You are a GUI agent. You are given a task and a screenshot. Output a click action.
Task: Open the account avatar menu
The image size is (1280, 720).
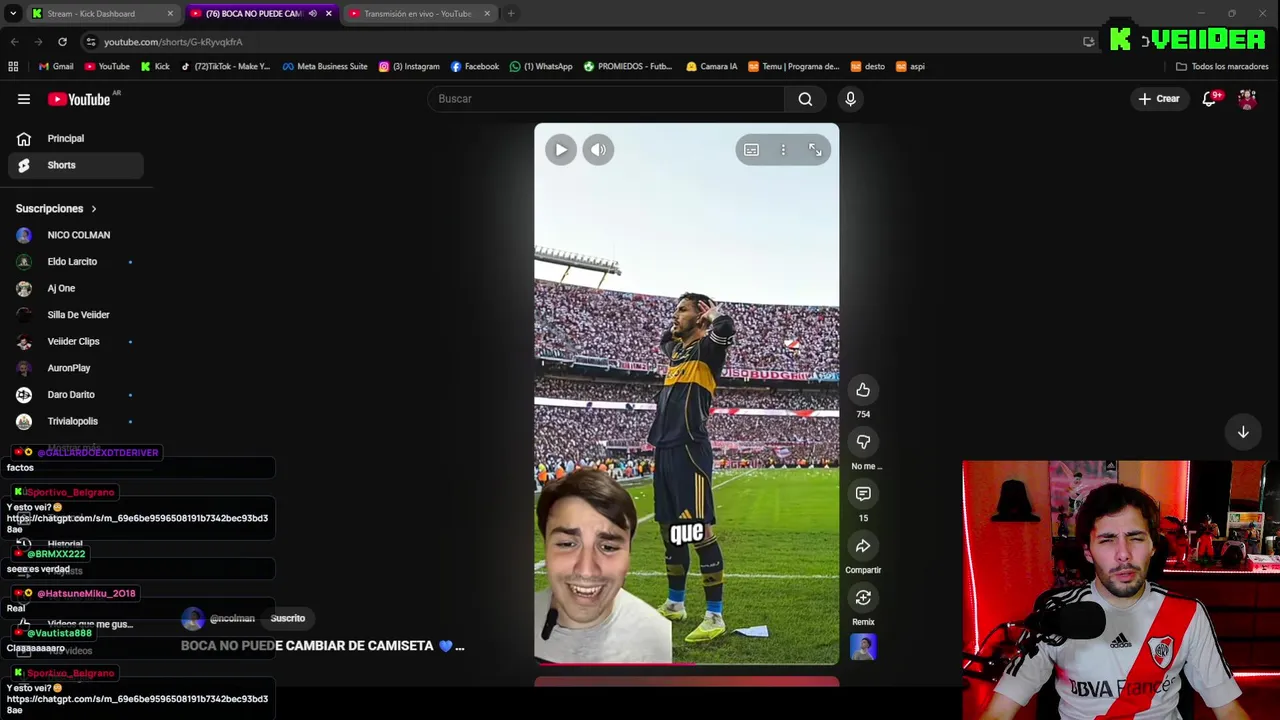click(1247, 99)
